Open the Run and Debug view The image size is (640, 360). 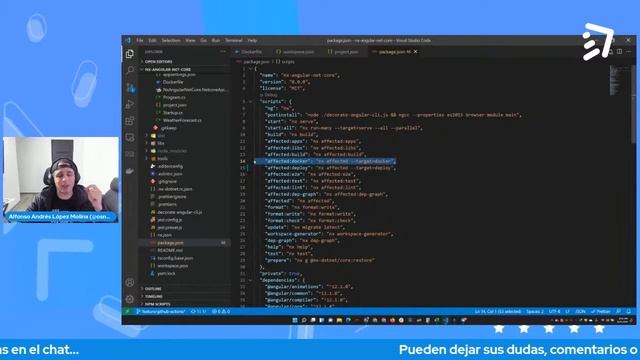point(130,104)
